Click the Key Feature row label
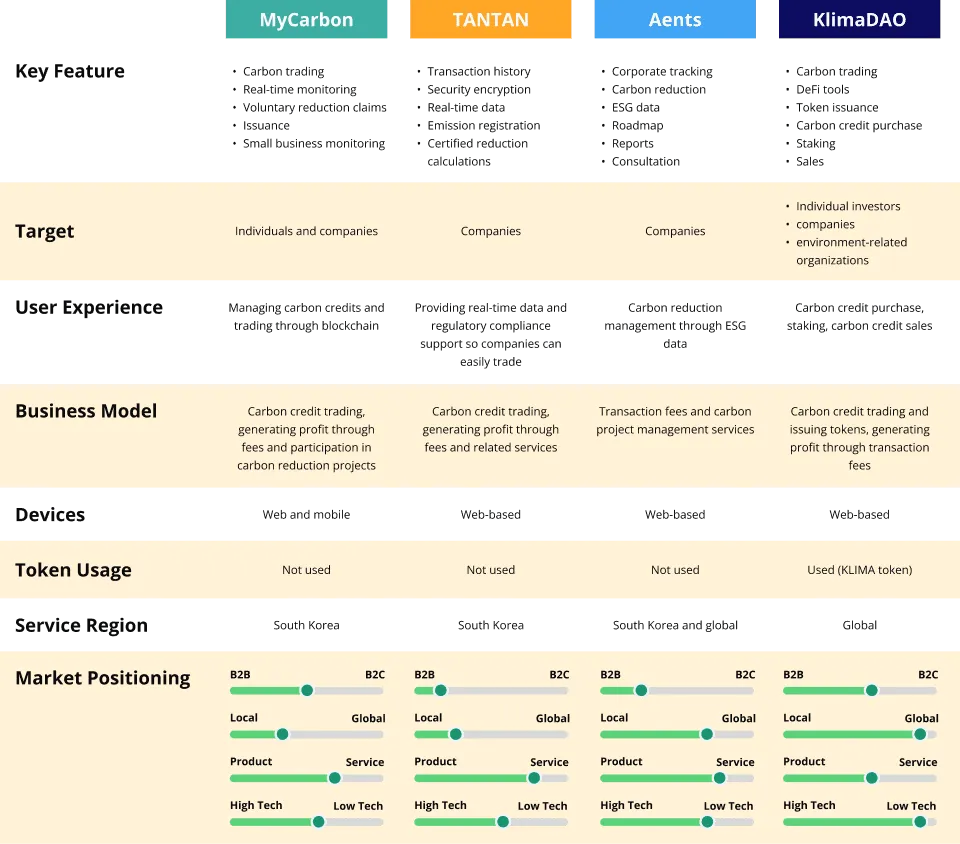Screen dimensions: 960x844 [70, 71]
